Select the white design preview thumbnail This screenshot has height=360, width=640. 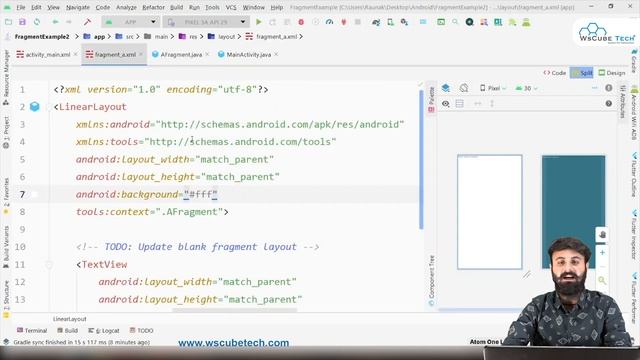489,212
